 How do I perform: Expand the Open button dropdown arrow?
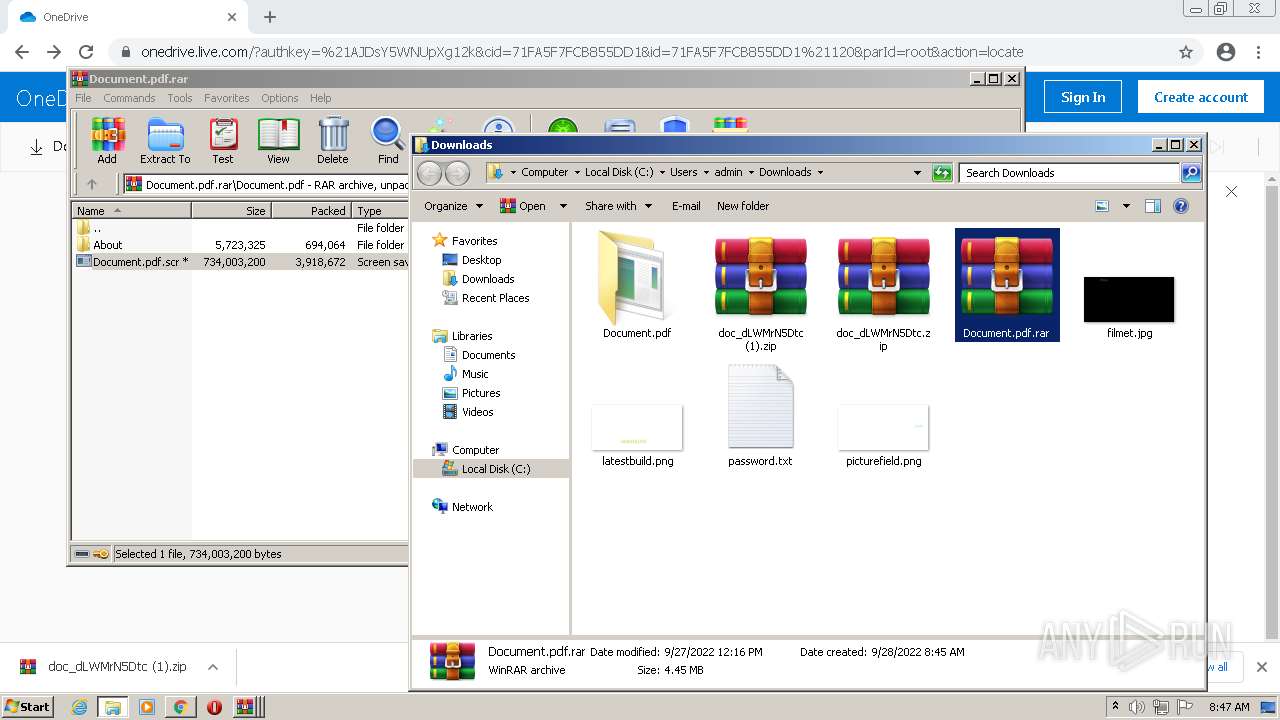[x=563, y=206]
